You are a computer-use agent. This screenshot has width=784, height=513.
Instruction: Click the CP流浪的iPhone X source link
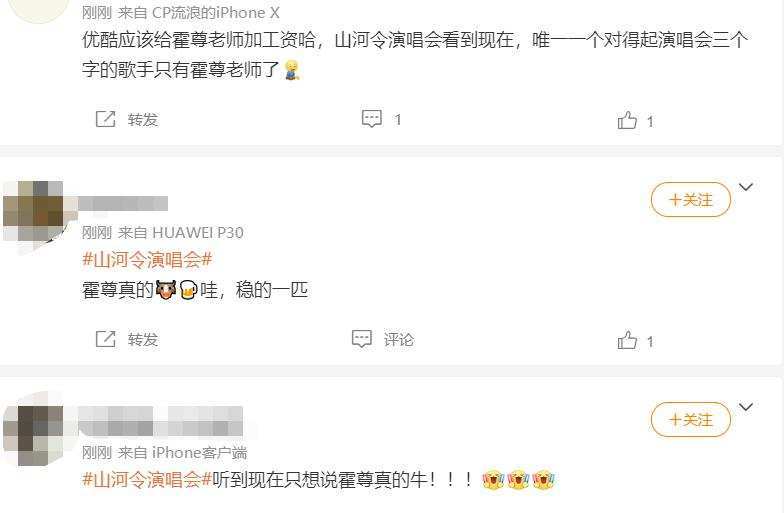coord(216,12)
